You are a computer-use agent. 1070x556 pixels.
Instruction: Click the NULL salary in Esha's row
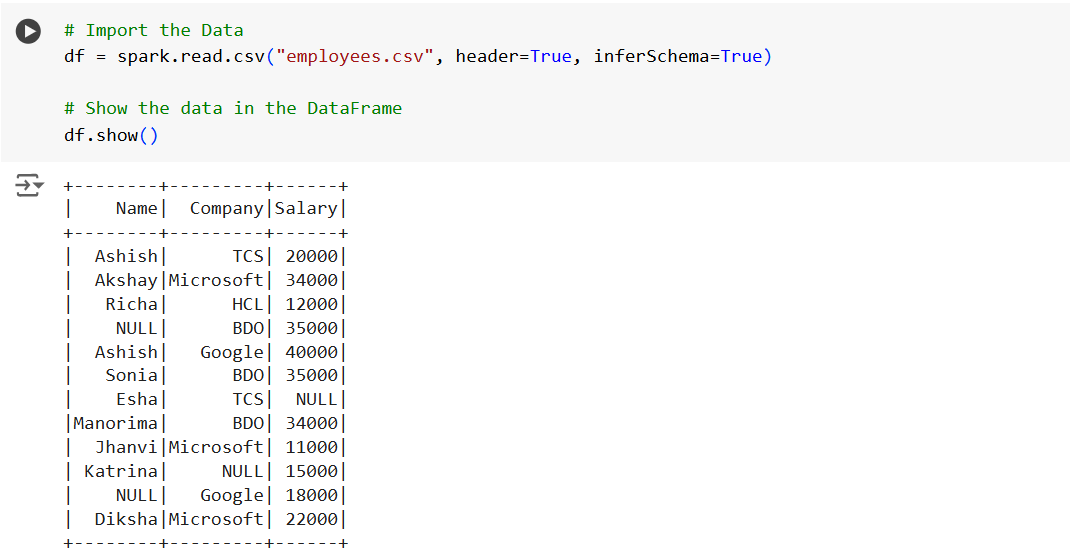316,399
